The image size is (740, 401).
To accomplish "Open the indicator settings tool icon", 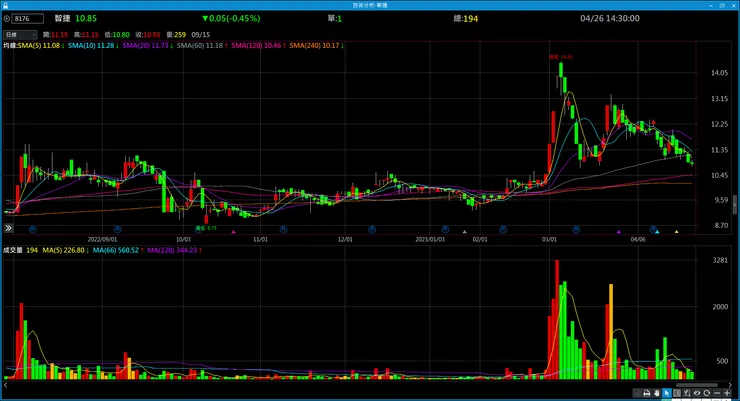I will [x=687, y=393].
